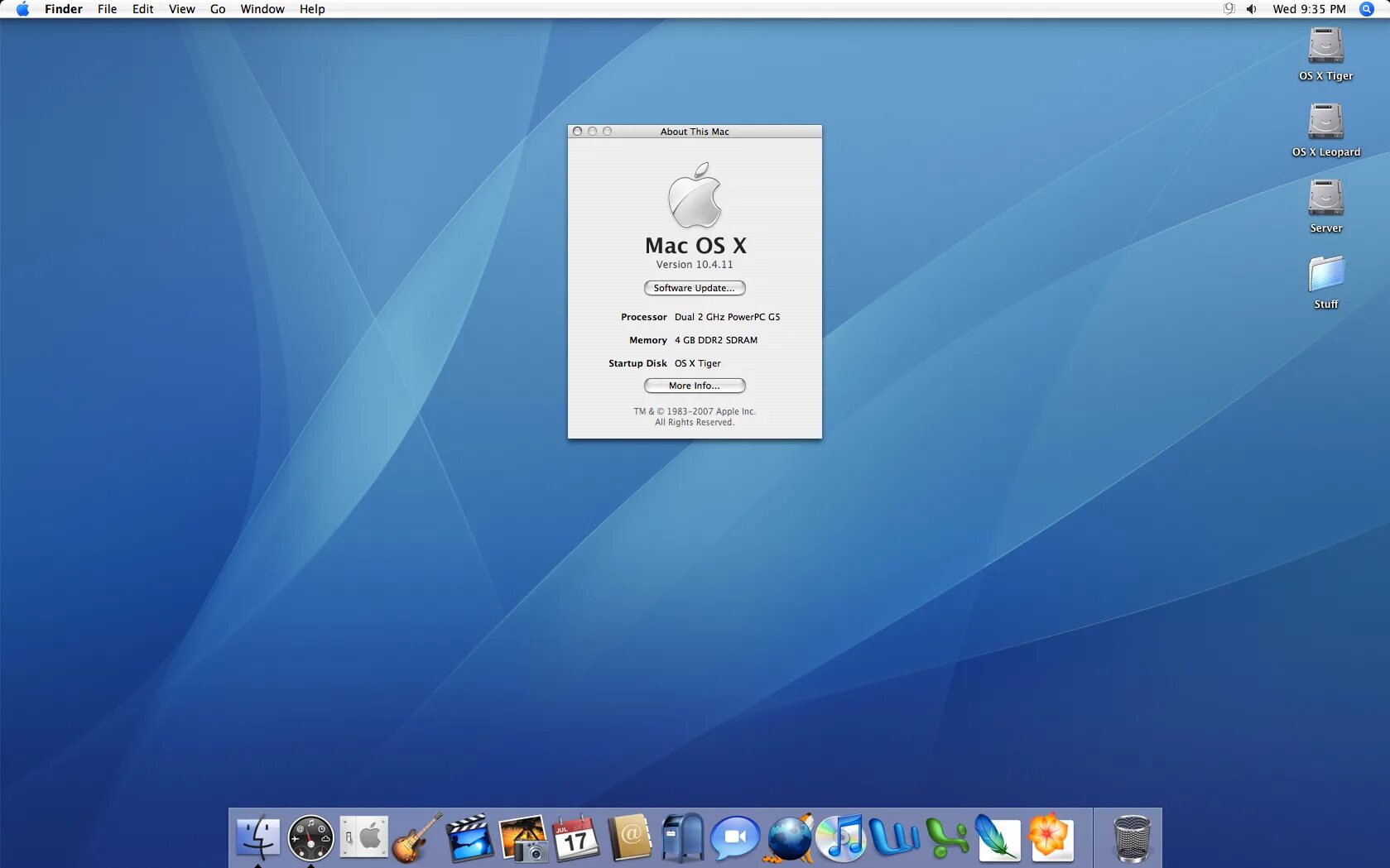Viewport: 1390px width, 868px height.
Task: Launch the globe browser icon in Dock
Action: coord(790,837)
